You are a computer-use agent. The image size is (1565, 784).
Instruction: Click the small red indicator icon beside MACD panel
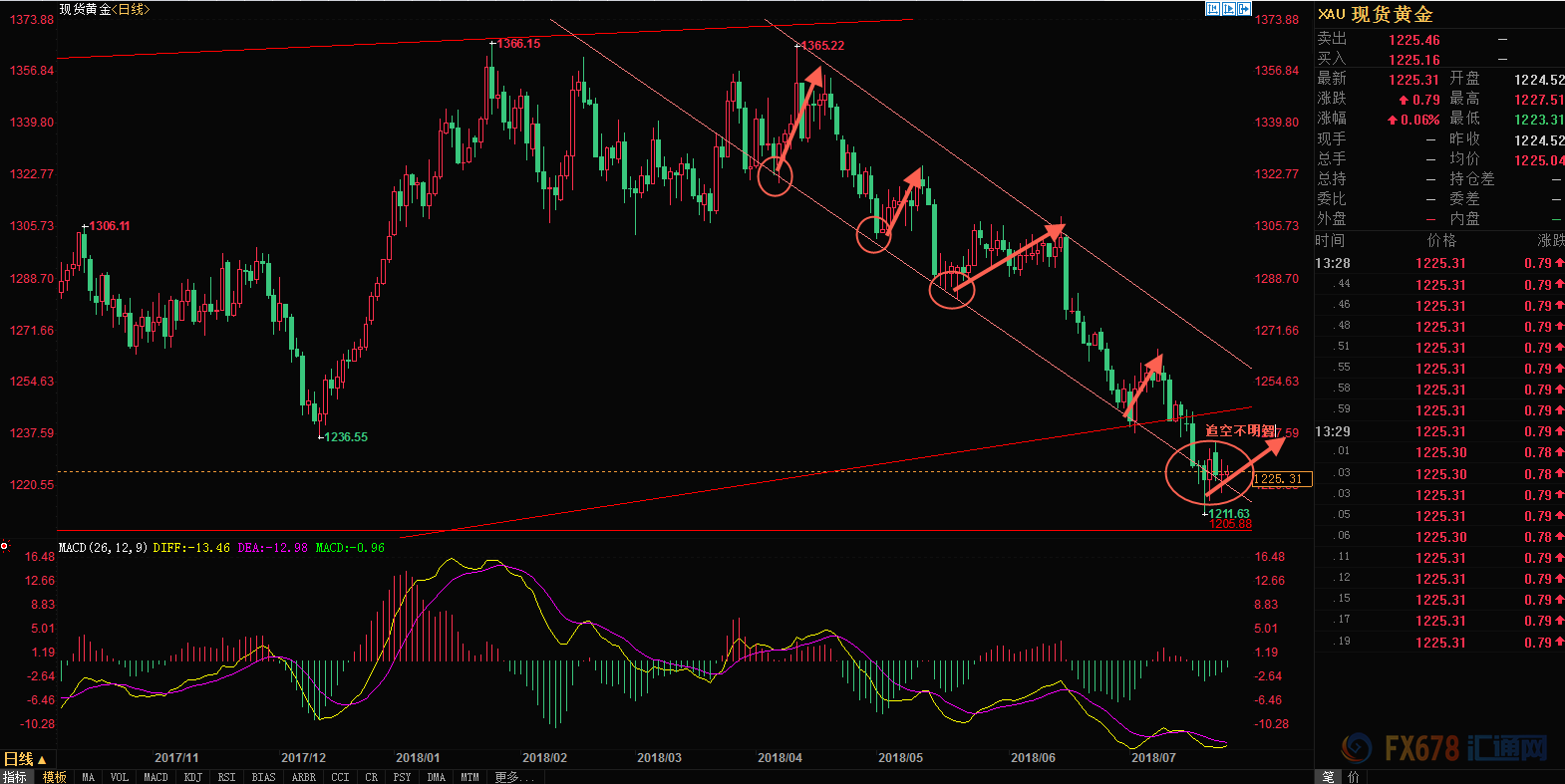[5, 546]
